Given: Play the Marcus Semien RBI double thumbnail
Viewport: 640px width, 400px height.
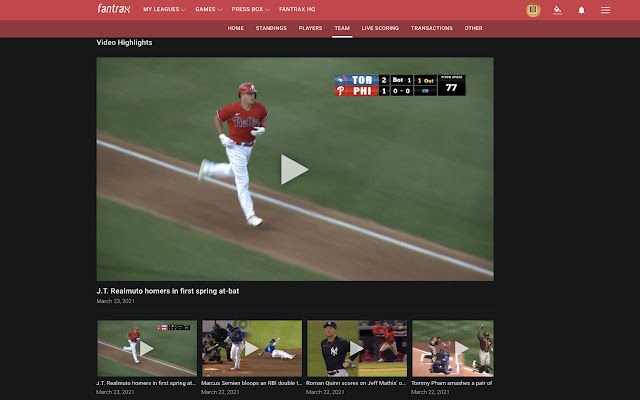Looking at the screenshot, I should 252,348.
